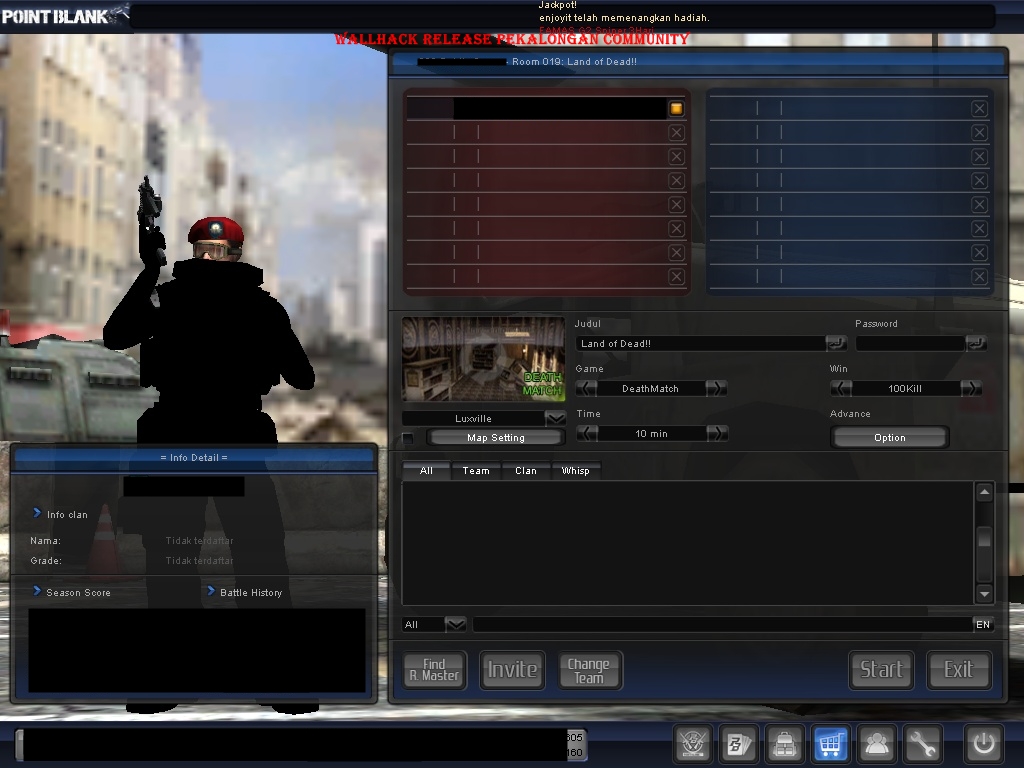Image resolution: width=1024 pixels, height=768 pixels.
Task: Tick the checkbox beside Map Setting
Action: tap(408, 438)
